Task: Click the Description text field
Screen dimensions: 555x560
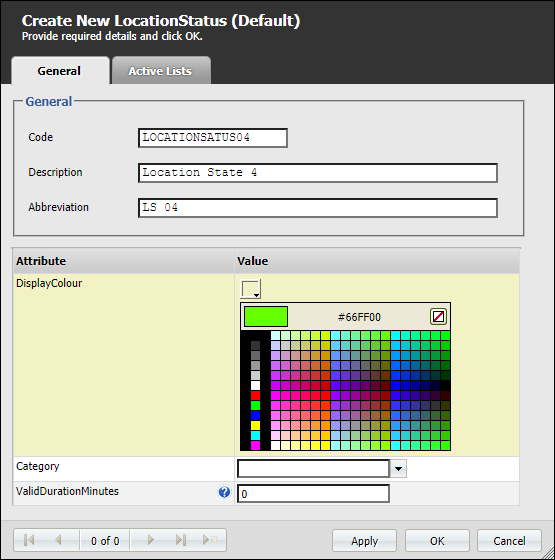Action: (x=318, y=173)
